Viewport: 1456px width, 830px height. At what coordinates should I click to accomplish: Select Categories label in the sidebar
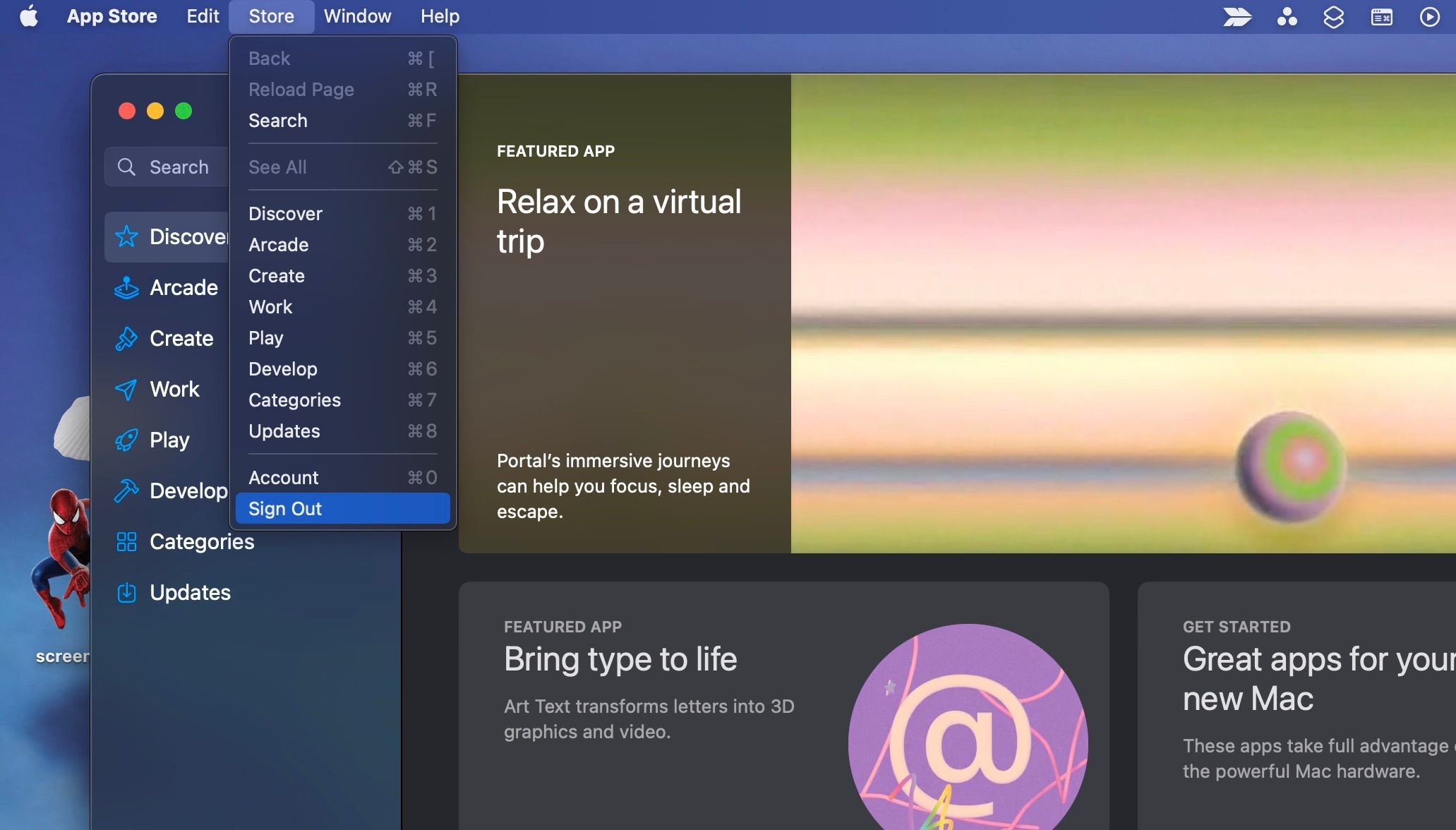click(x=202, y=541)
